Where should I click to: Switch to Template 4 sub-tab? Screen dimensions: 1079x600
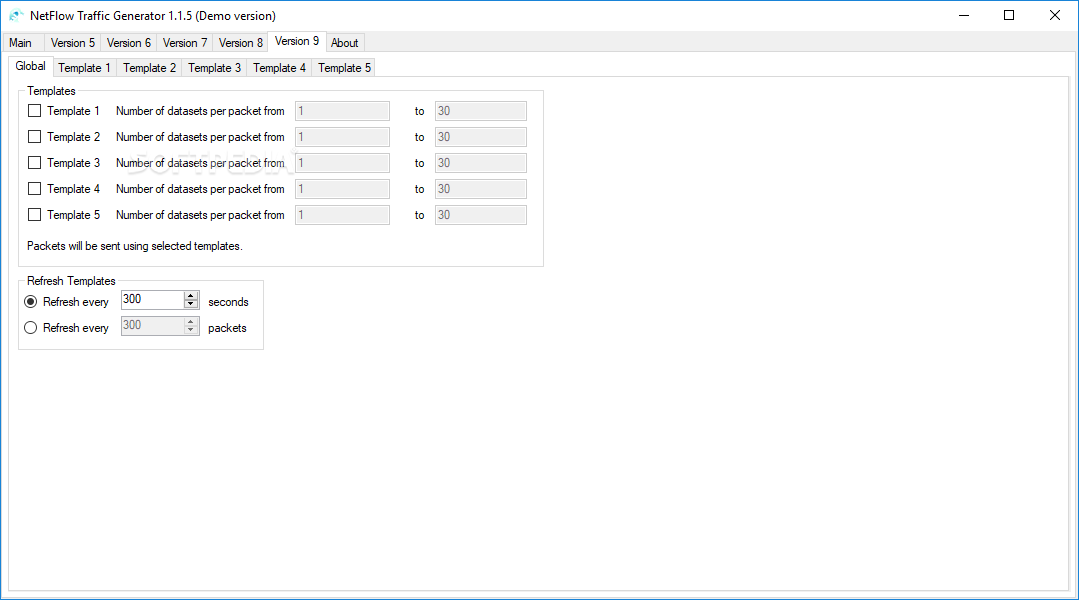click(279, 67)
